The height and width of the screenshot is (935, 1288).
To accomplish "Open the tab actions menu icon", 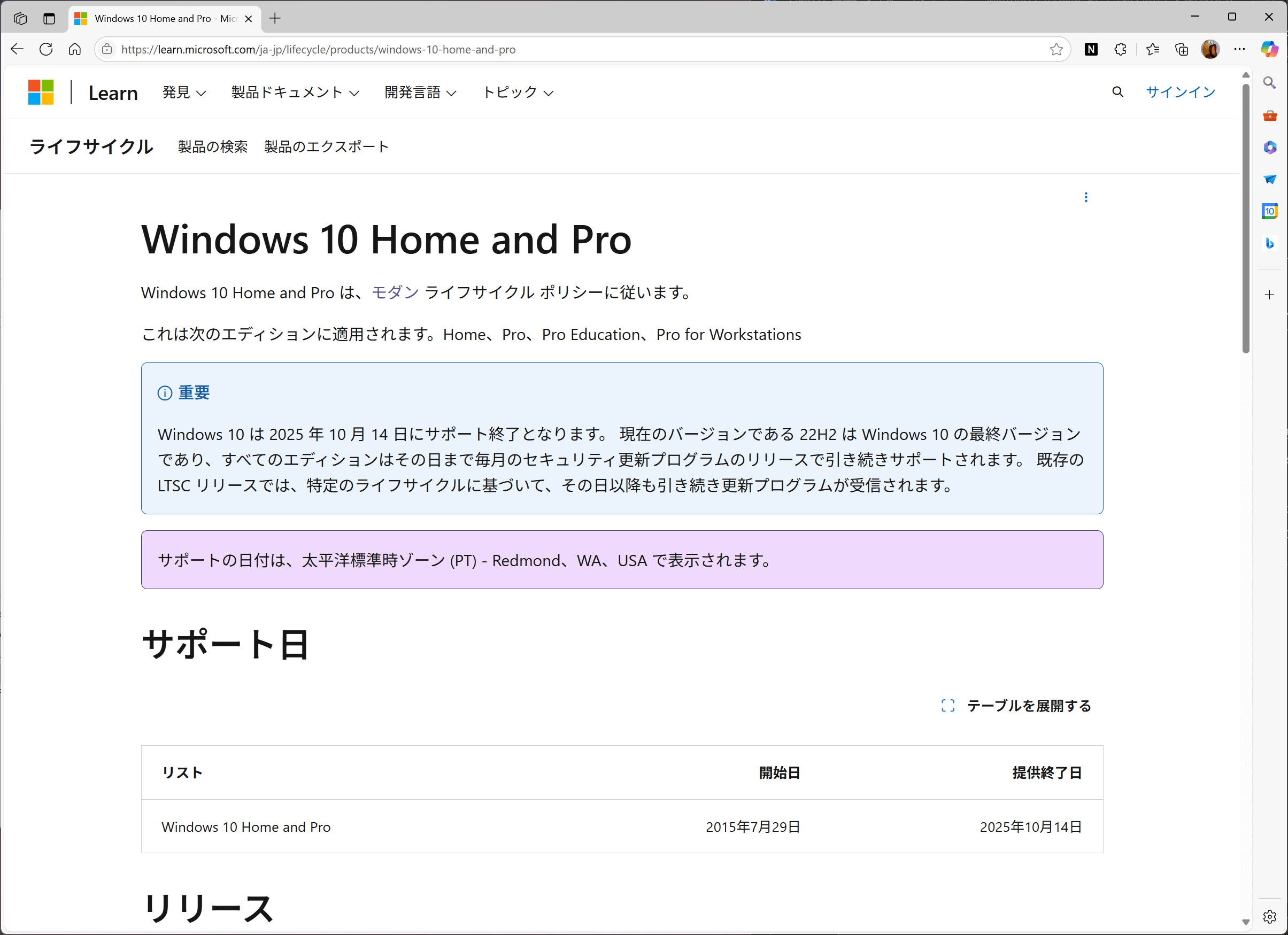I will coord(49,18).
